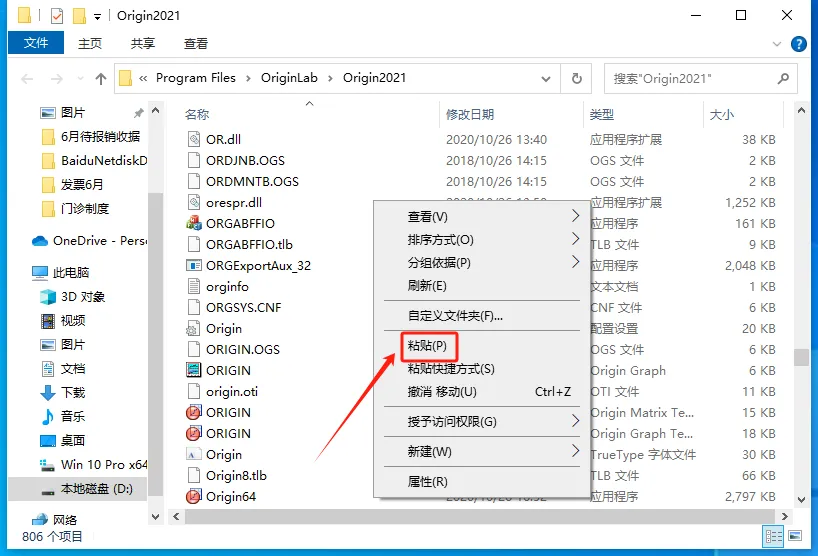Click Program Files in the address breadcrumb
Image resolution: width=818 pixels, height=556 pixels.
(196, 78)
